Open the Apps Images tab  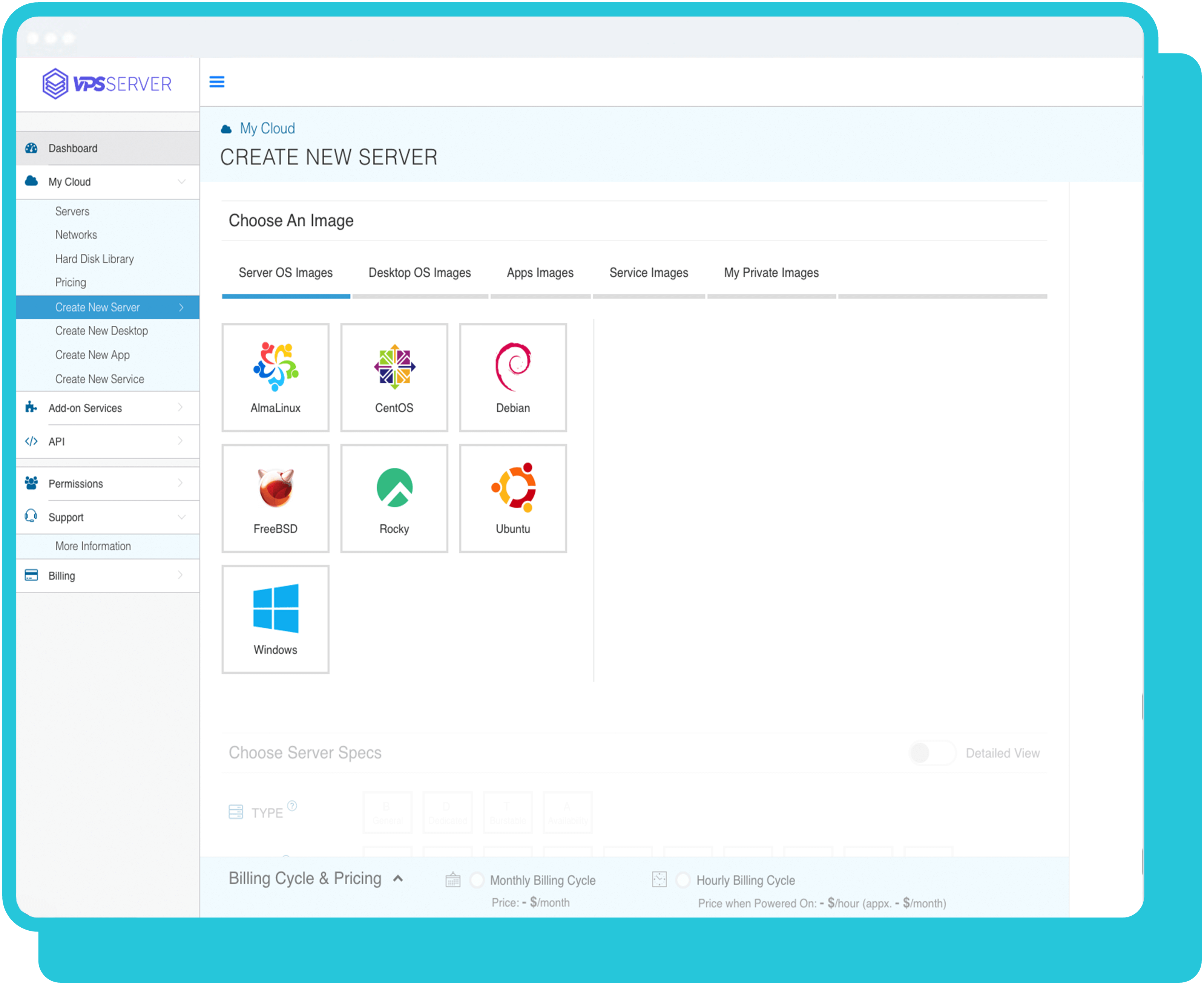540,273
